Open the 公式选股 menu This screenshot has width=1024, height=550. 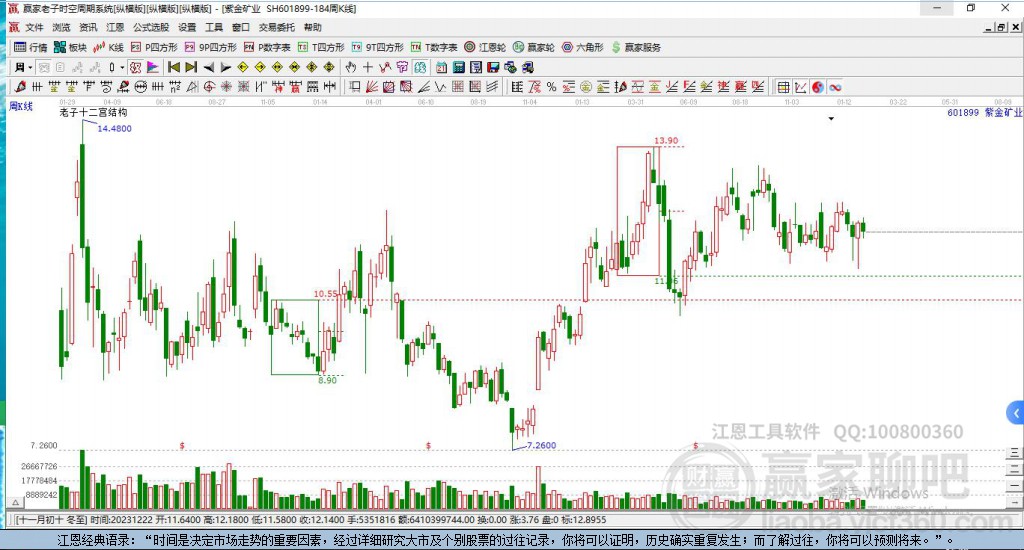pos(151,27)
